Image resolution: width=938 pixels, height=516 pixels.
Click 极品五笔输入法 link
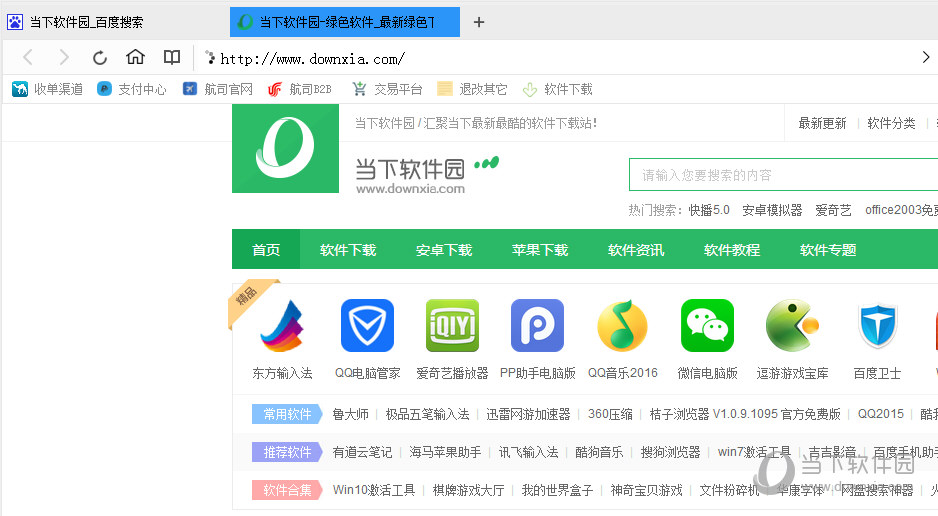[428, 414]
